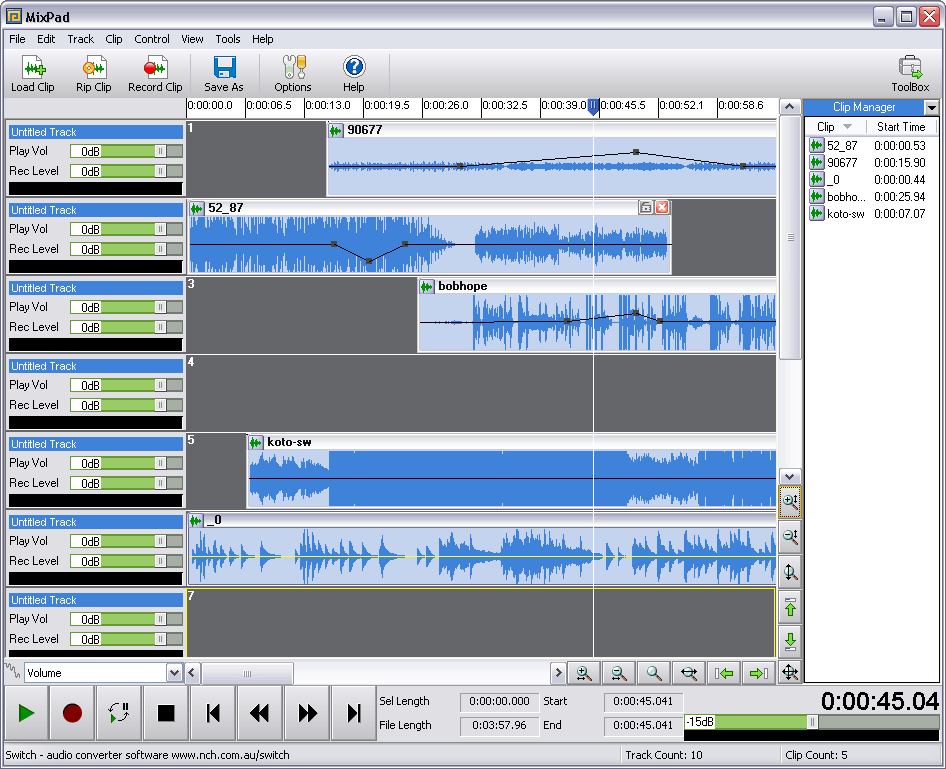Screen dimensions: 946x769
Task: Select the Rip Clip tool
Action: (x=93, y=72)
